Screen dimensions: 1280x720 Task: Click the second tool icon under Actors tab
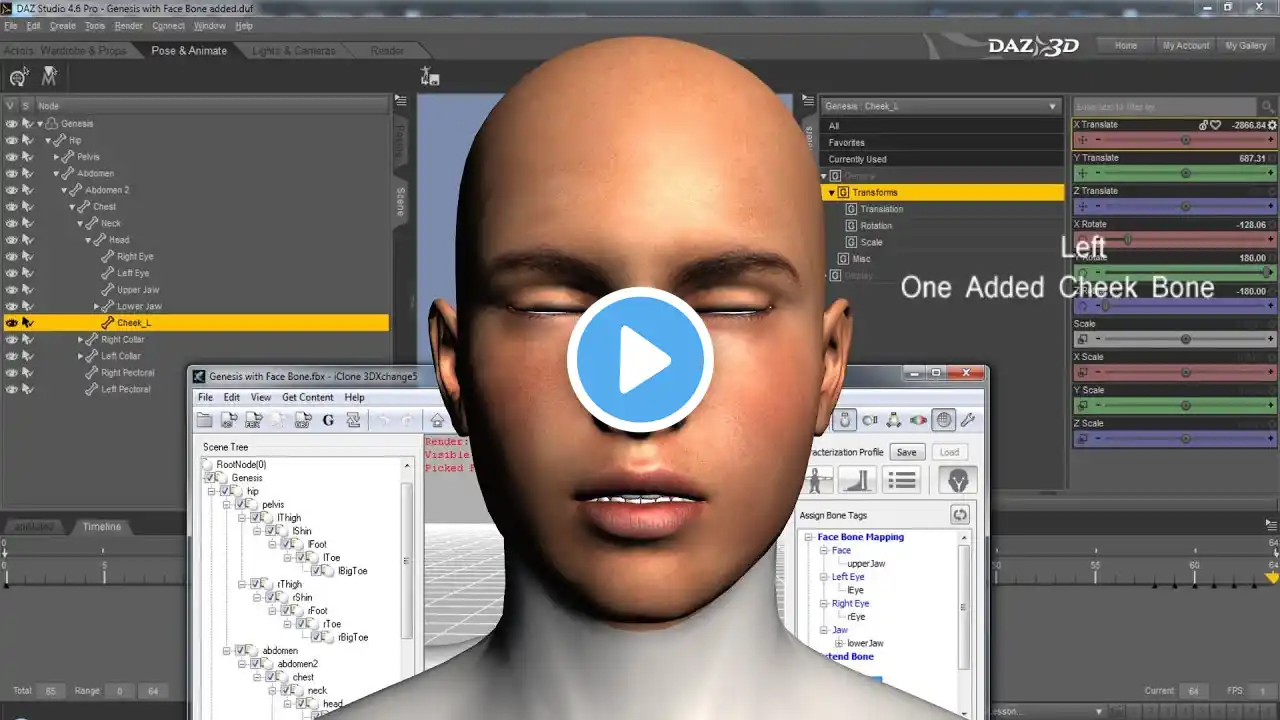click(49, 76)
